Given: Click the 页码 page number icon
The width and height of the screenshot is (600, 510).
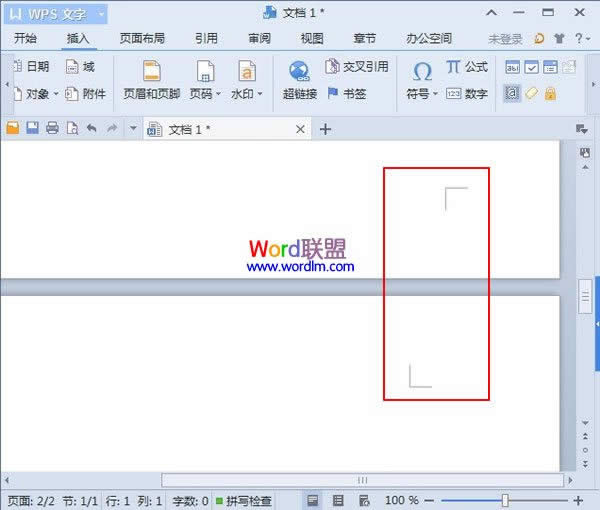Looking at the screenshot, I should [205, 71].
